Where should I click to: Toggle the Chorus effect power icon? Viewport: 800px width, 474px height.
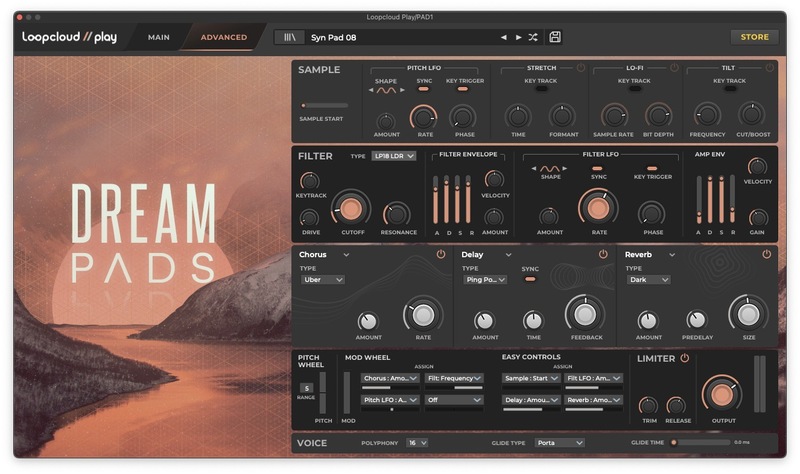441,255
